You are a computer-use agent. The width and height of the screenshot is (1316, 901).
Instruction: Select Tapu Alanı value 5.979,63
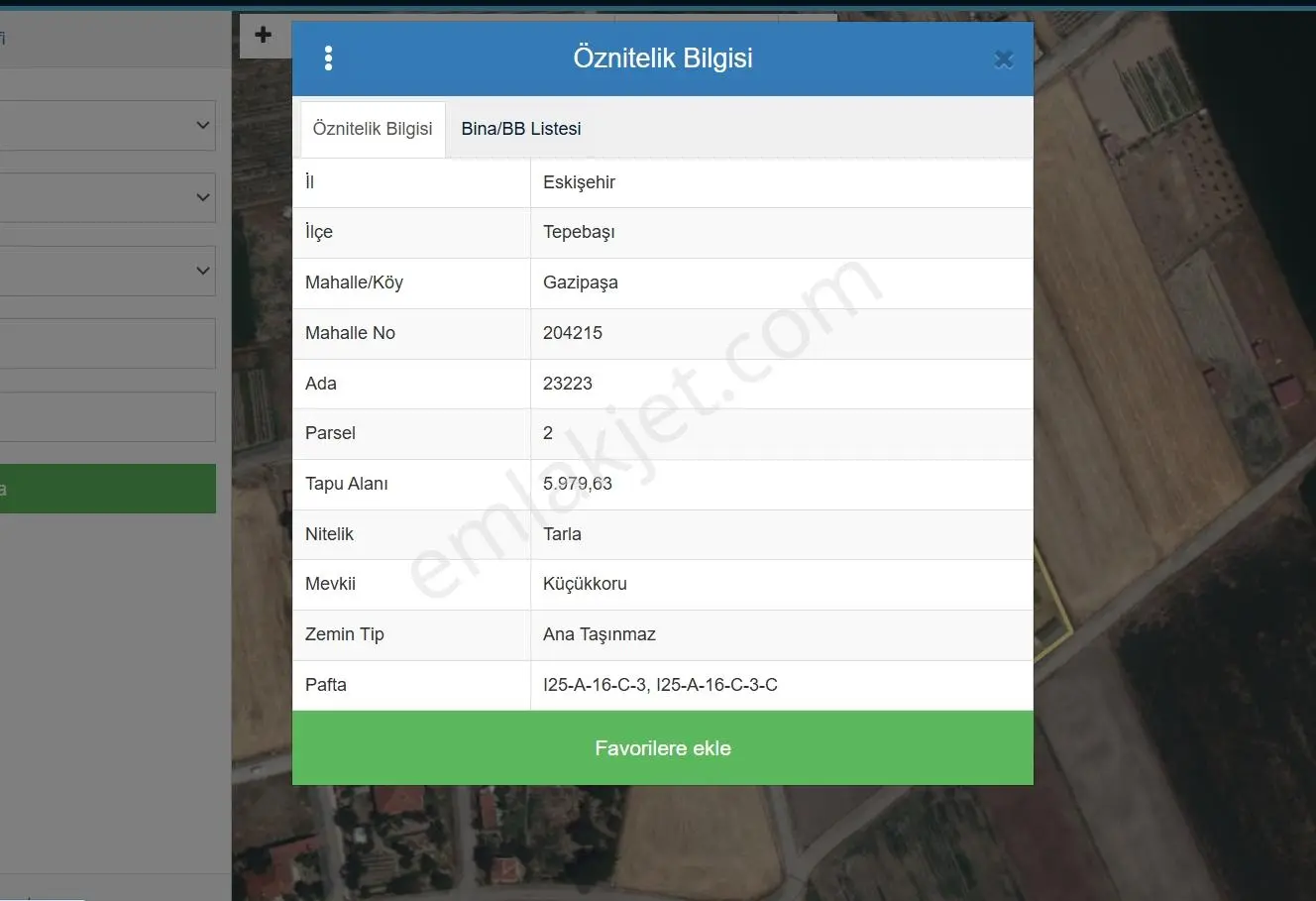point(578,484)
